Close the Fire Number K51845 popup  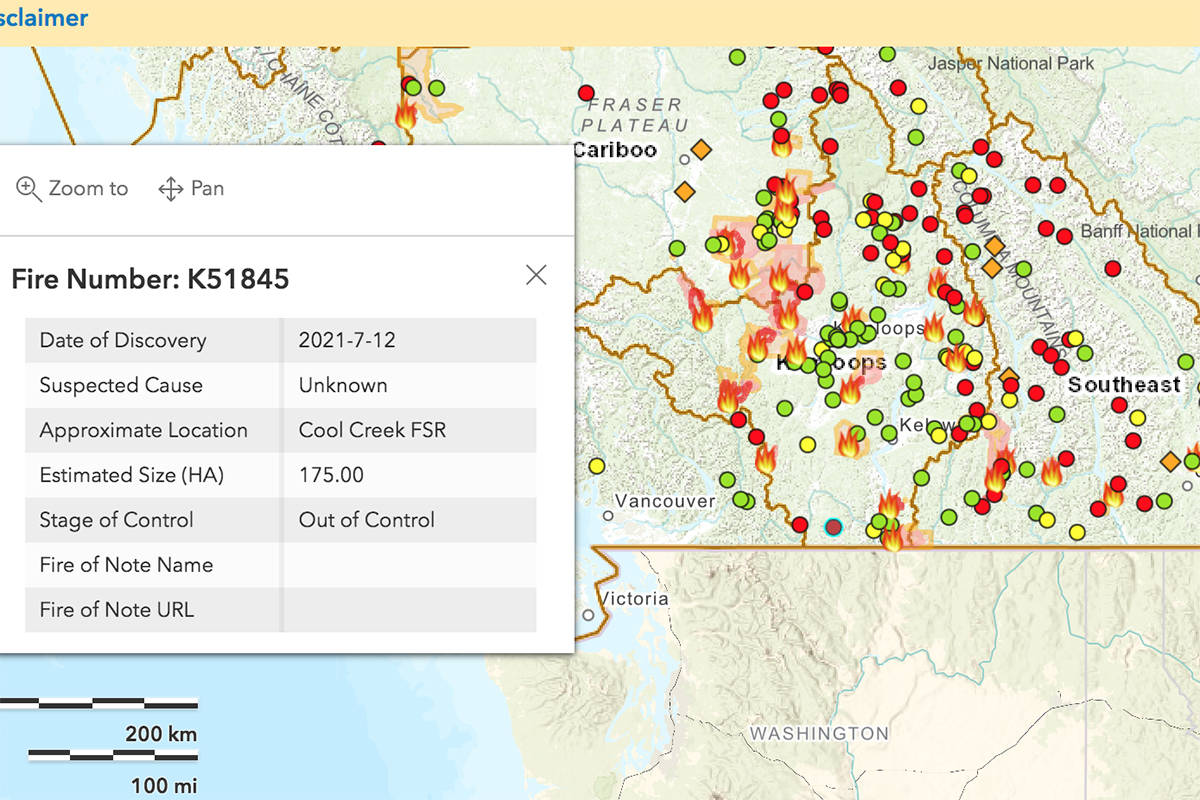(x=536, y=275)
